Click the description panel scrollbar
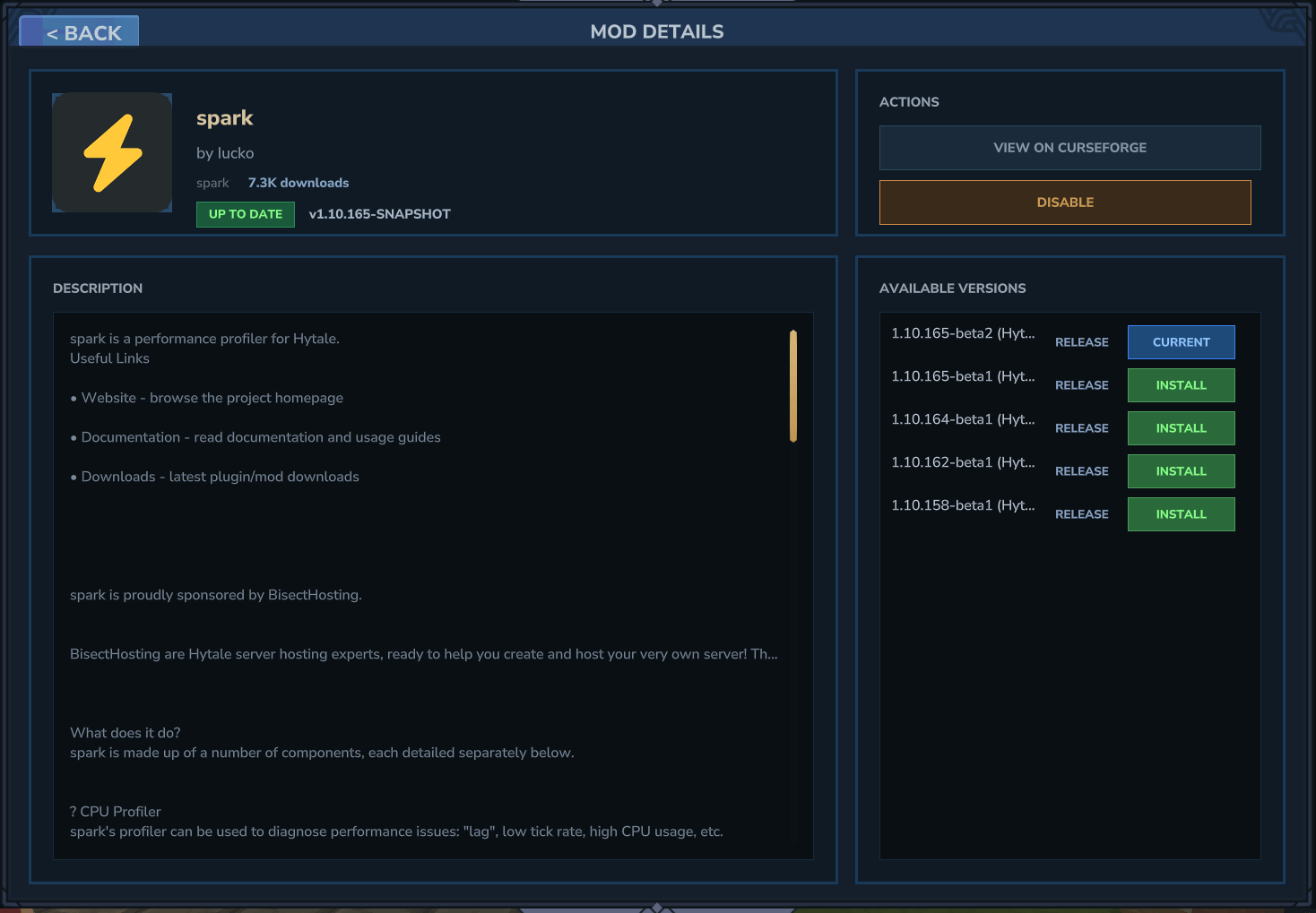Image resolution: width=1316 pixels, height=913 pixels. click(793, 386)
